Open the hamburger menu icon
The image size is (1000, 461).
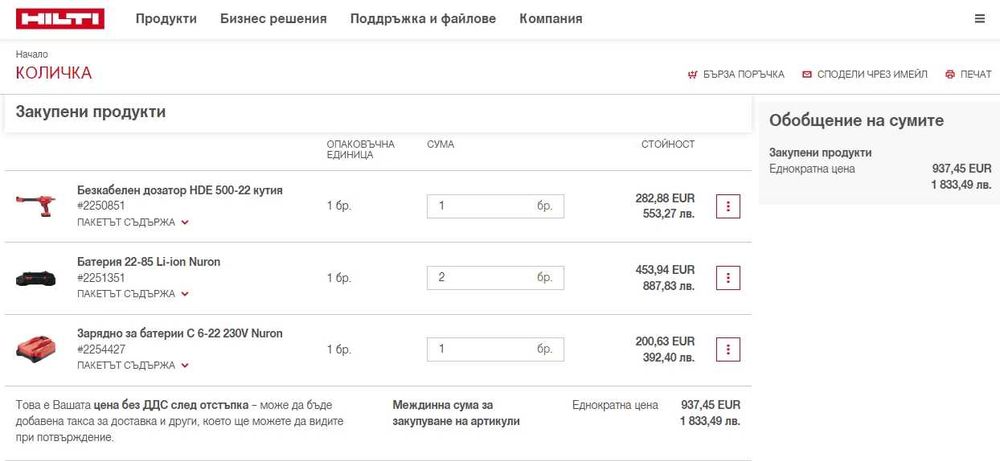[980, 19]
